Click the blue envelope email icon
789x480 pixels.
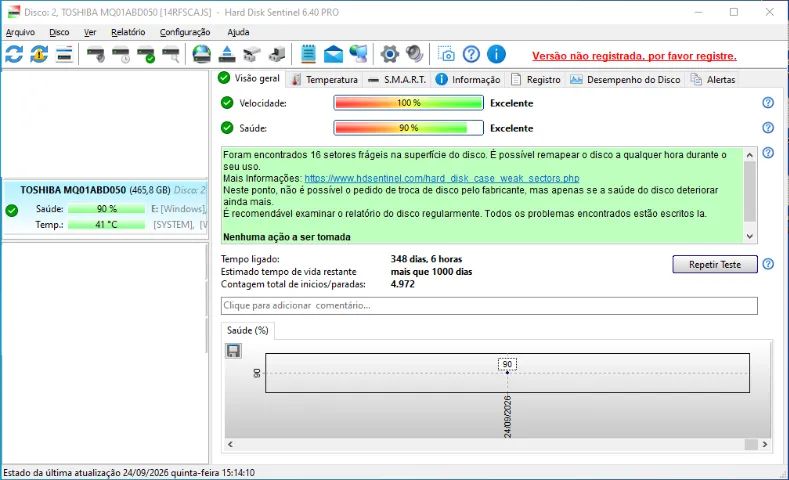click(x=333, y=54)
